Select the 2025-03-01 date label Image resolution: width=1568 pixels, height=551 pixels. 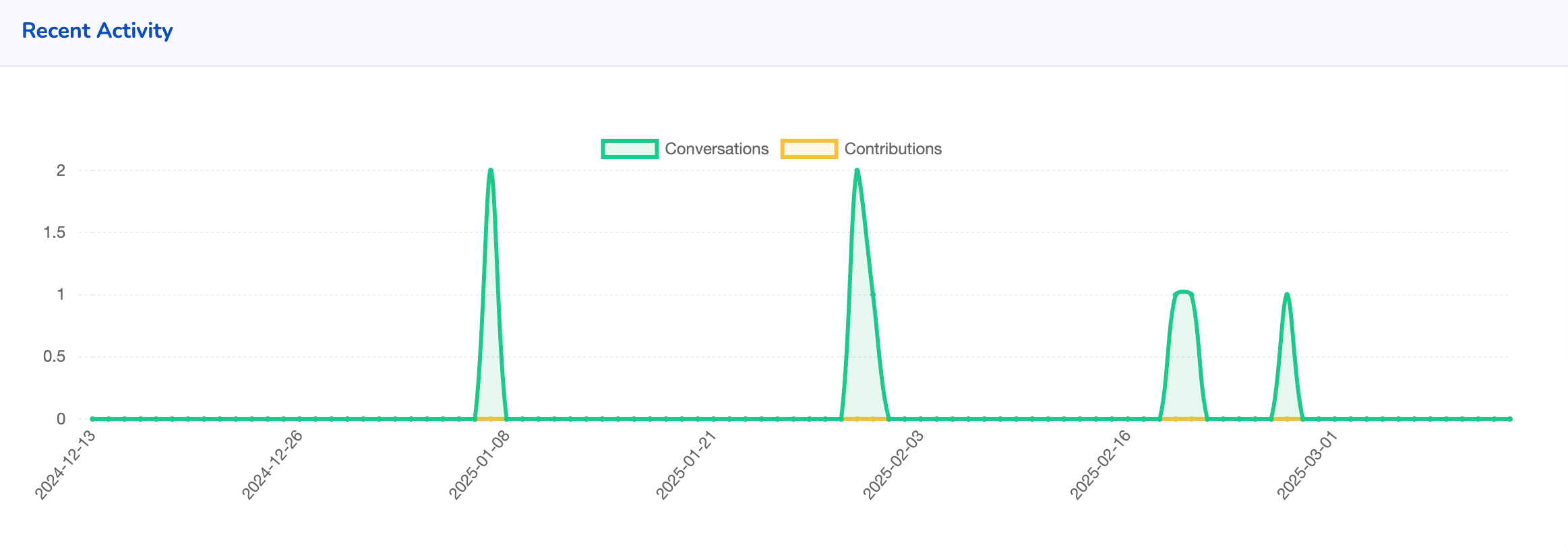pyautogui.click(x=1308, y=465)
